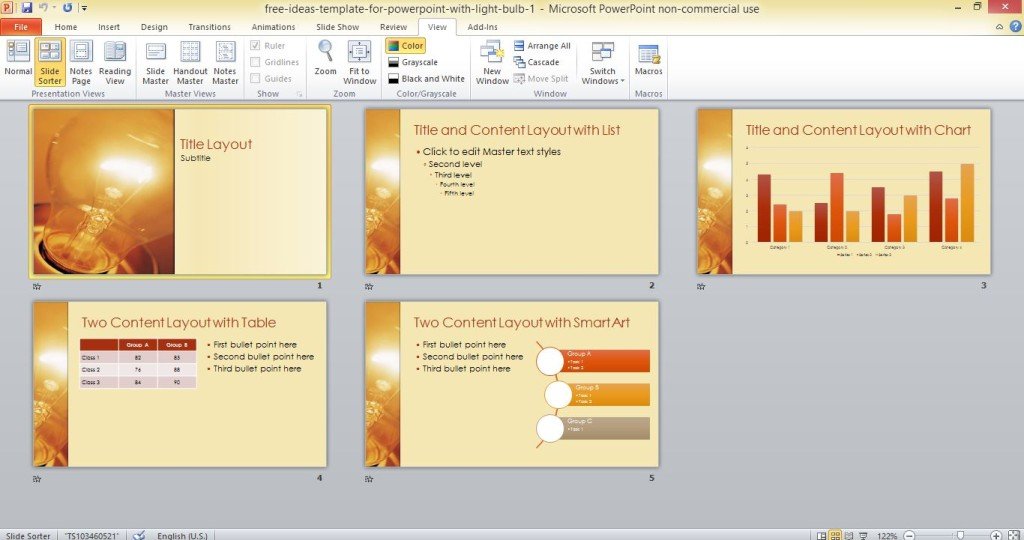Open PowerPoint Help question mark icon

(1016, 27)
